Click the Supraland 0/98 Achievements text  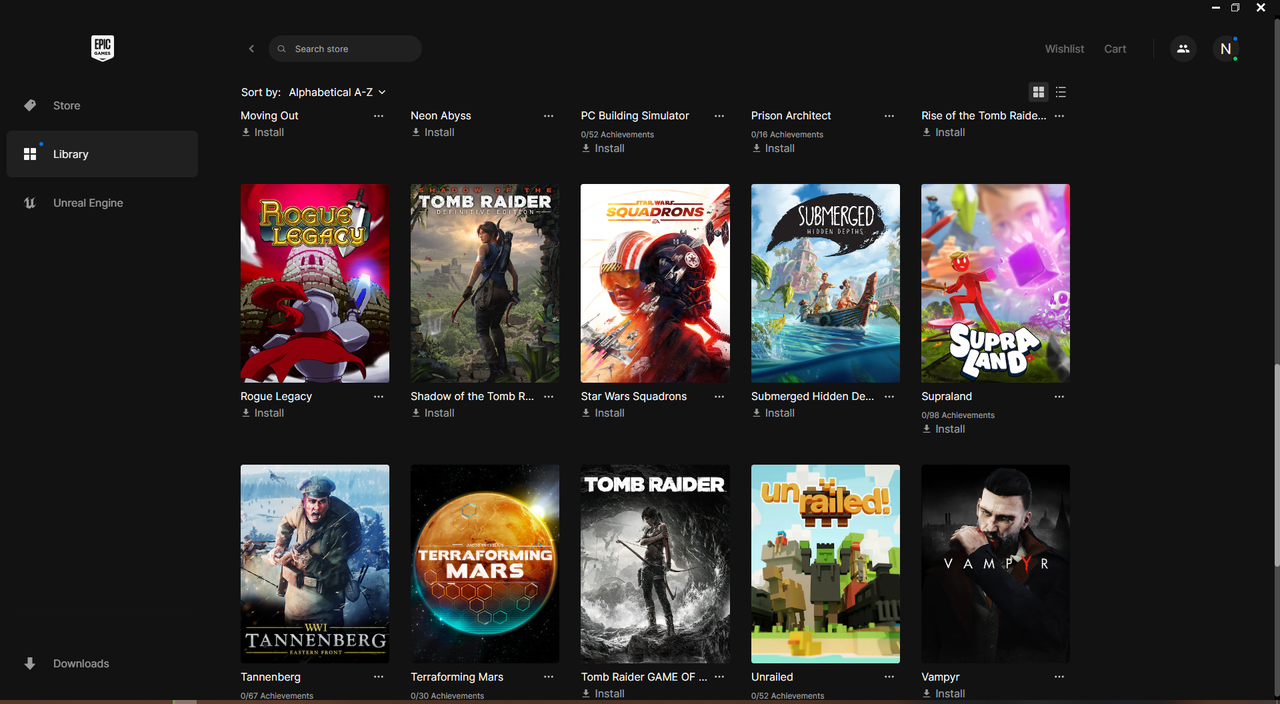point(958,415)
